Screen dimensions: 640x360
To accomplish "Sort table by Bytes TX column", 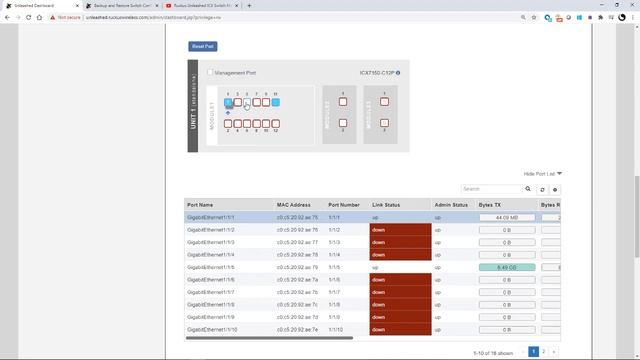I will [x=489, y=205].
